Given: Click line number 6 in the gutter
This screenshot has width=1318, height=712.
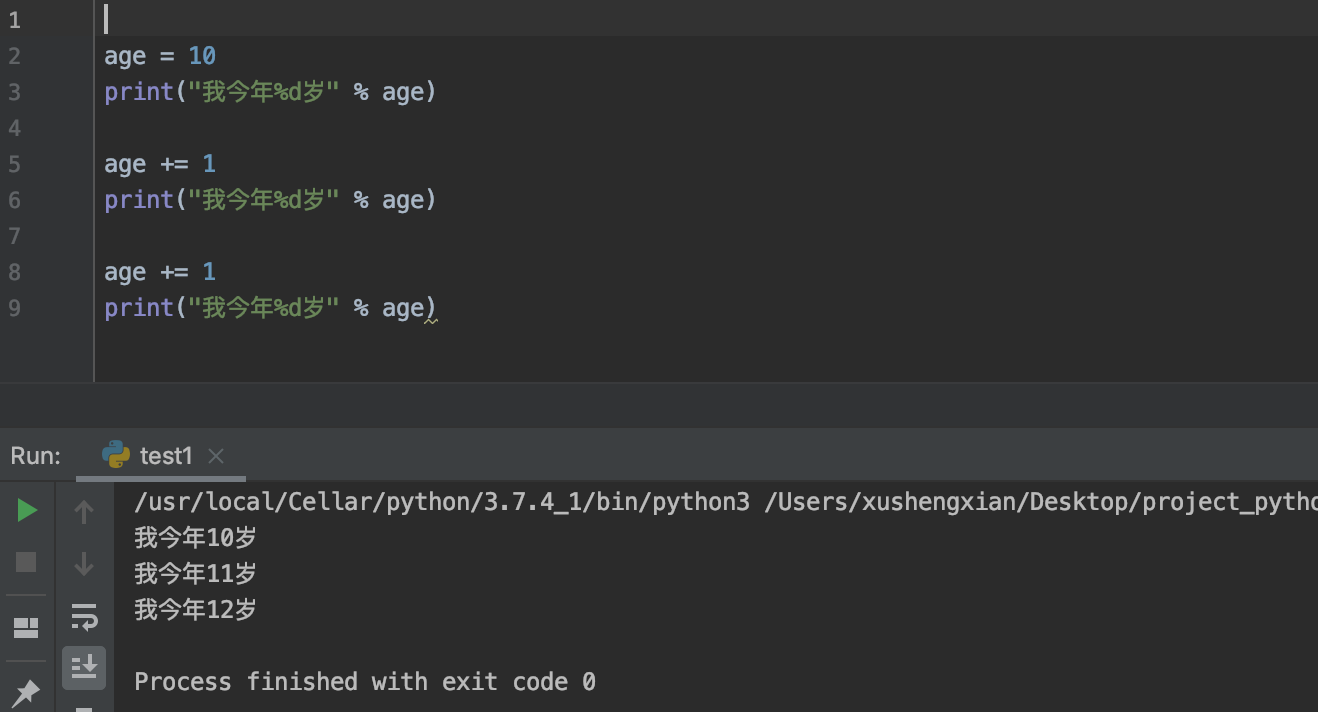Looking at the screenshot, I should click(14, 200).
